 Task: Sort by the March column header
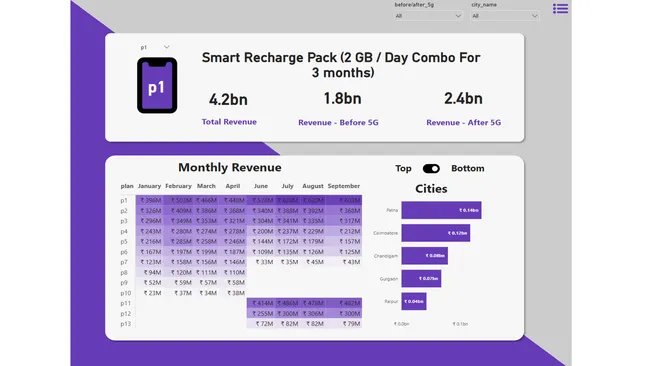206,186
